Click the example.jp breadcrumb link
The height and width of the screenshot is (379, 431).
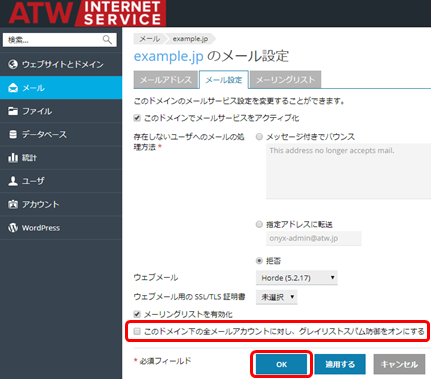190,39
